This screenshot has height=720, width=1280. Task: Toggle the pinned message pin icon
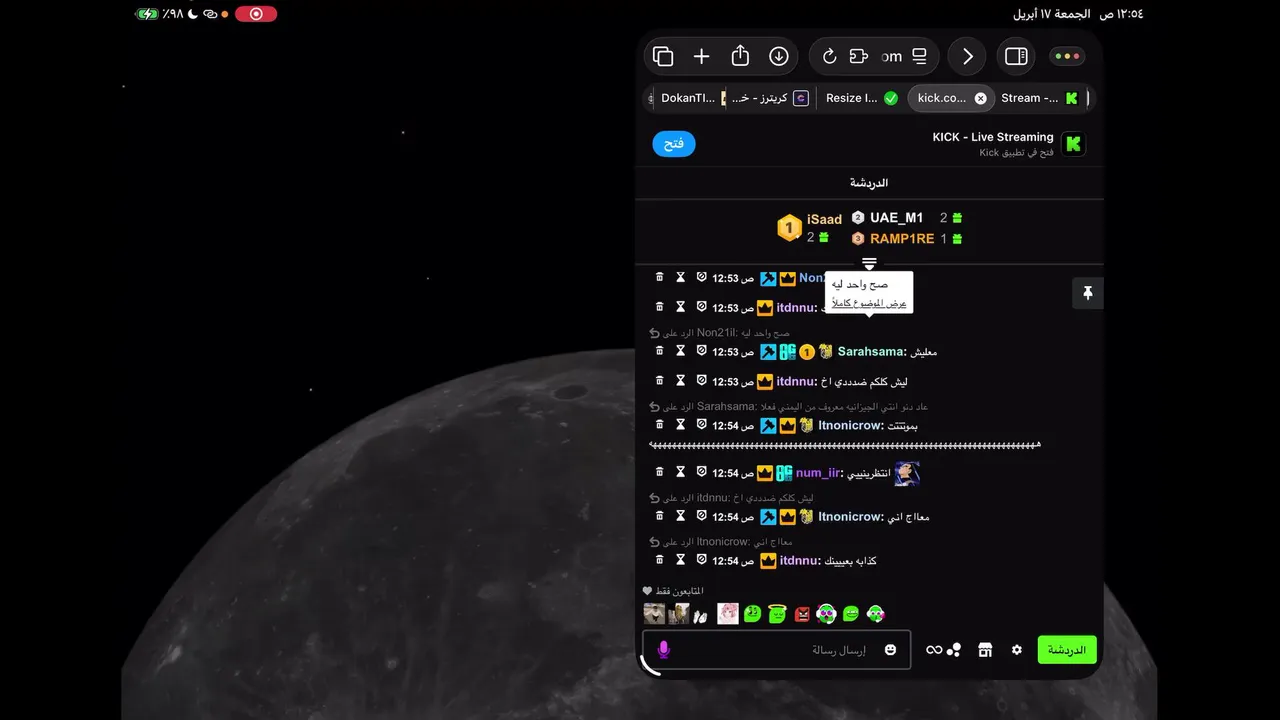(x=1087, y=293)
